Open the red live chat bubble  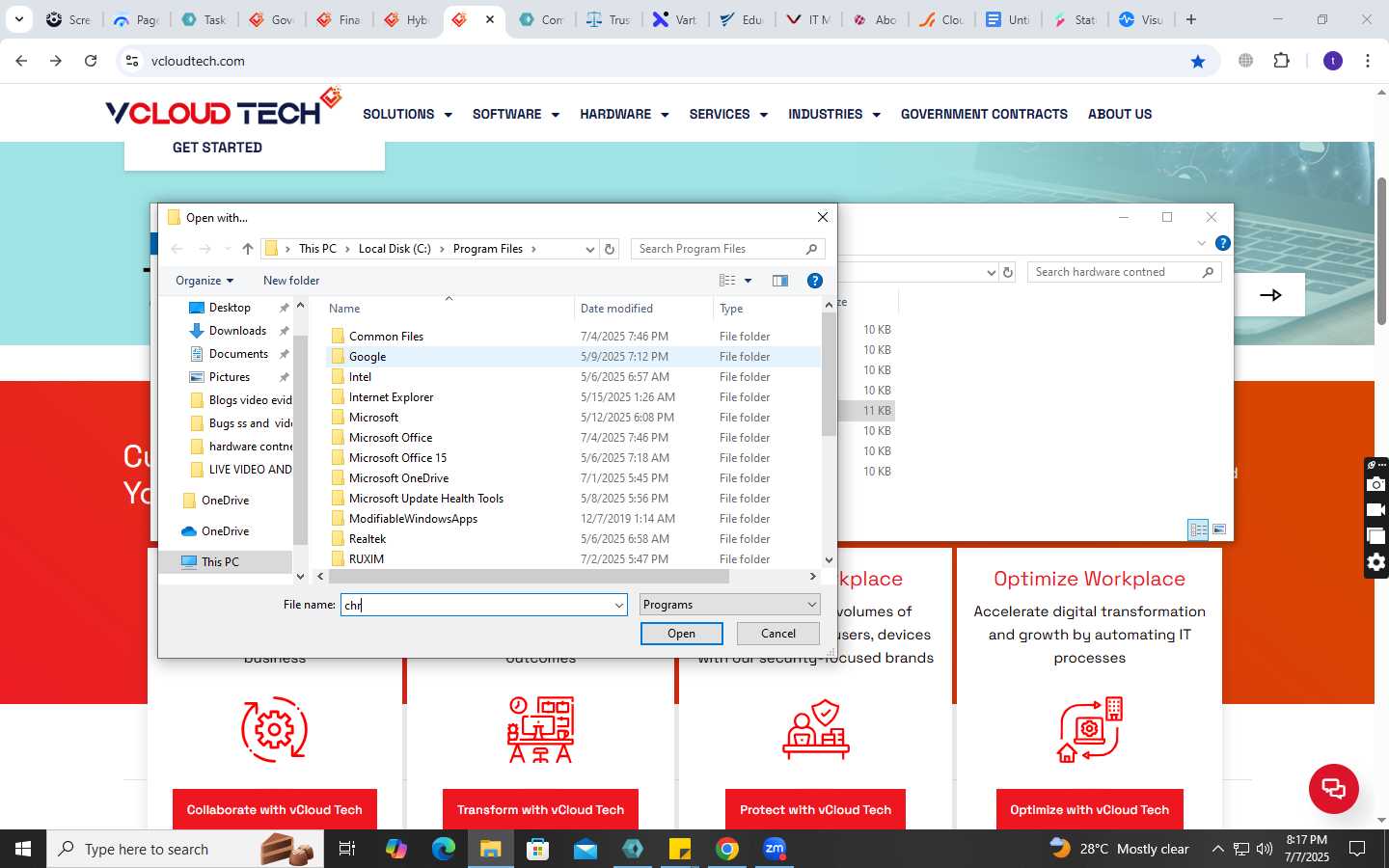coord(1334,788)
